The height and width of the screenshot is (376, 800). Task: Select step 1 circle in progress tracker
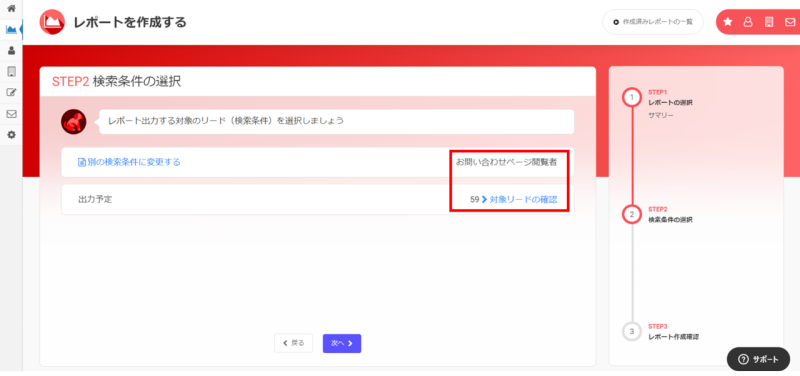click(x=632, y=97)
